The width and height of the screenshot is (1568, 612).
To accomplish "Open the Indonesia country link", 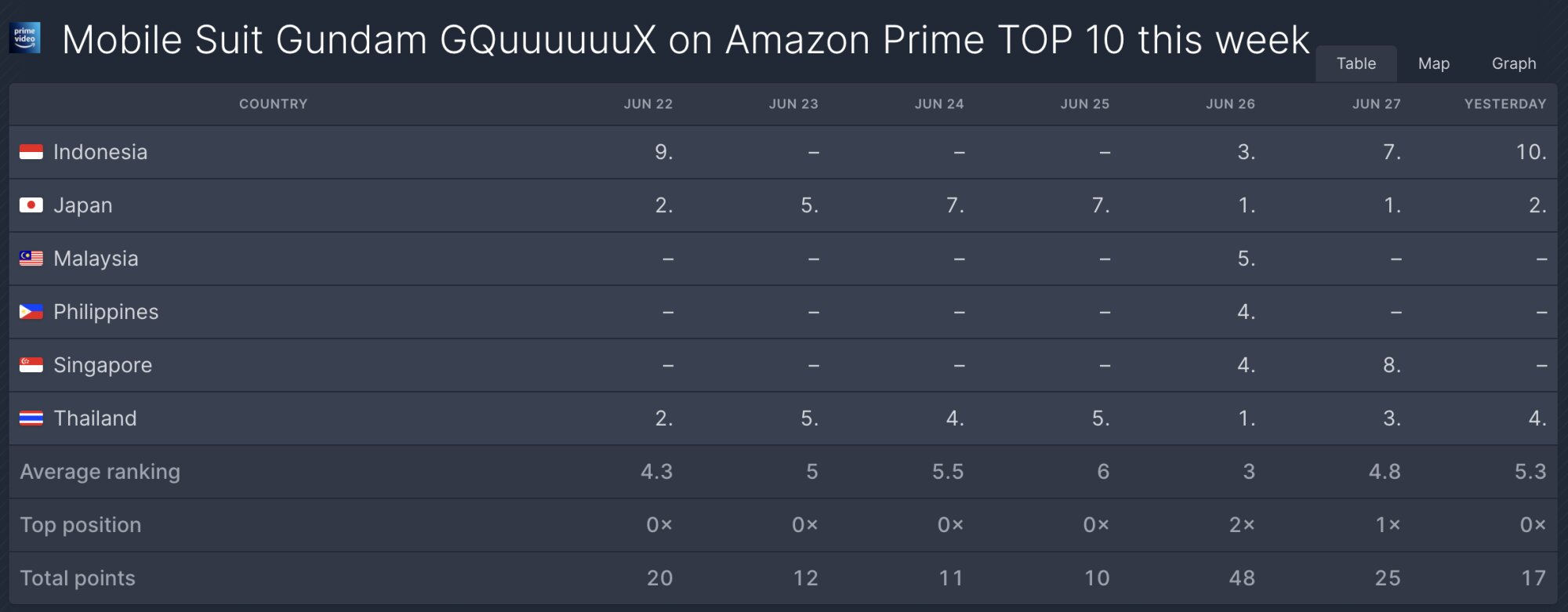I will tap(100, 152).
